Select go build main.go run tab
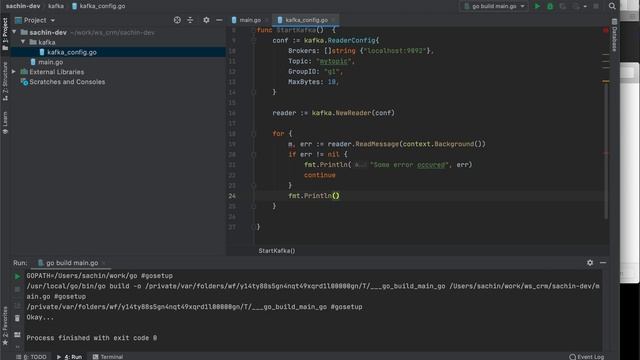Screen dimensions: 640x360 (x=72, y=263)
